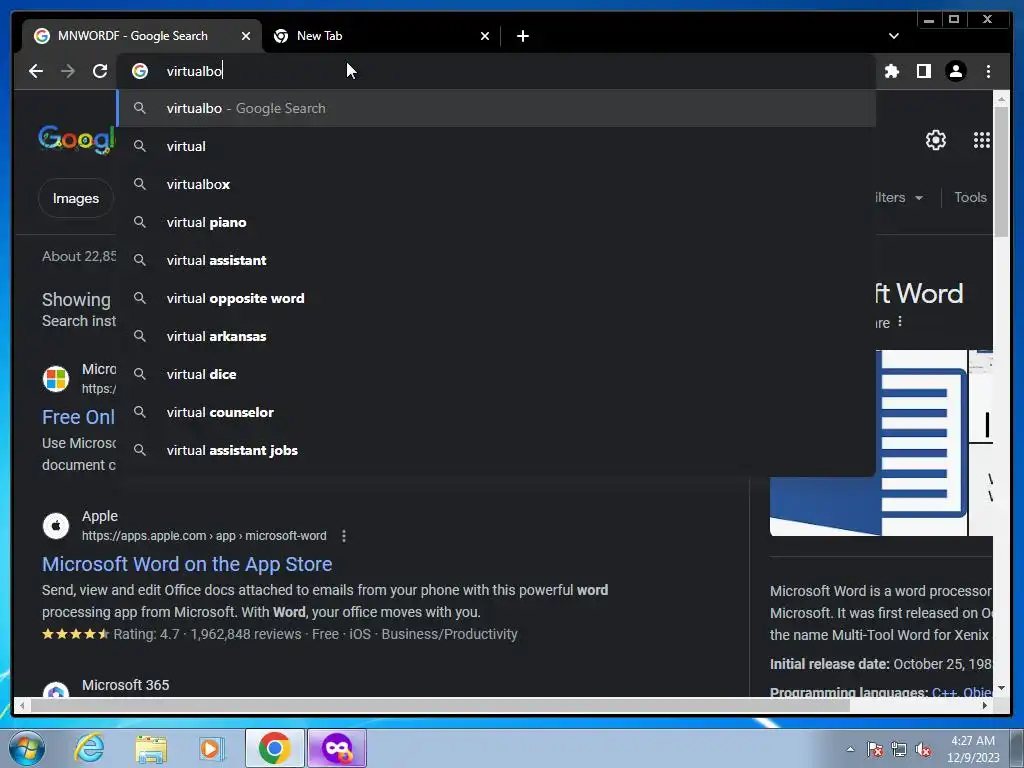Viewport: 1024px width, 768px height.
Task: Choose the 'virtualbox' suggestion
Action: (x=496, y=184)
